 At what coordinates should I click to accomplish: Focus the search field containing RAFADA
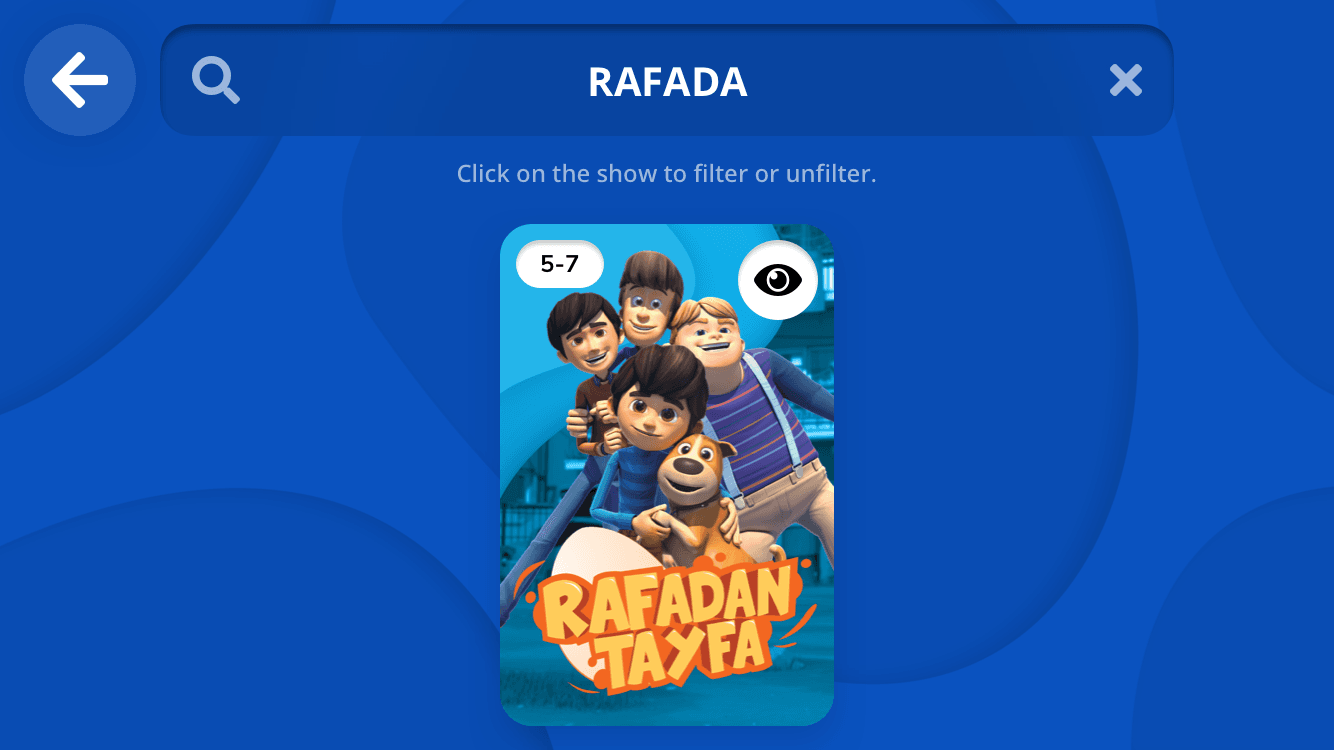click(667, 80)
